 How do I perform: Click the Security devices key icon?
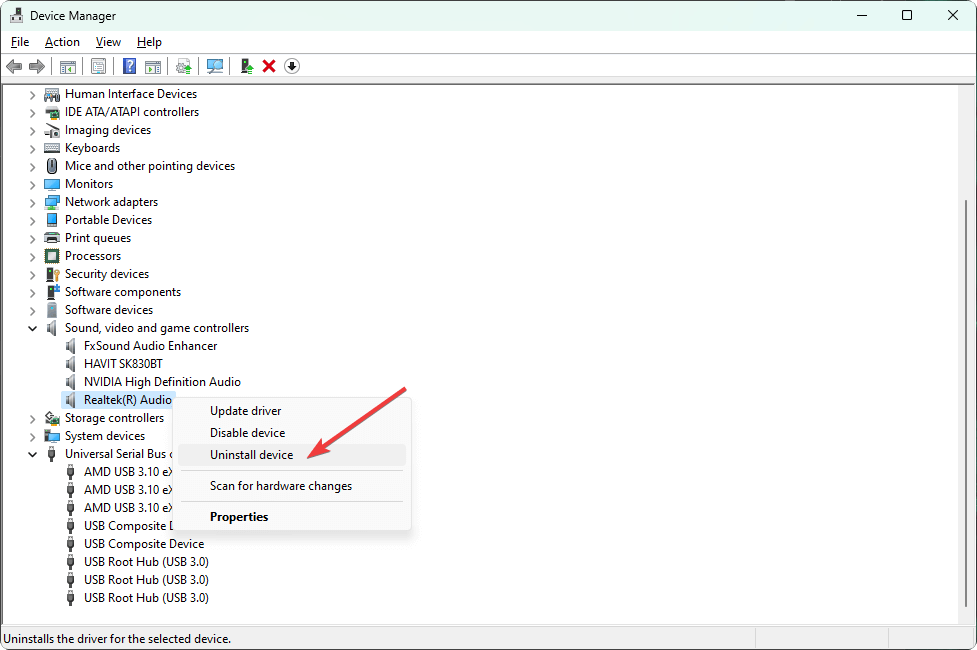[x=52, y=274]
